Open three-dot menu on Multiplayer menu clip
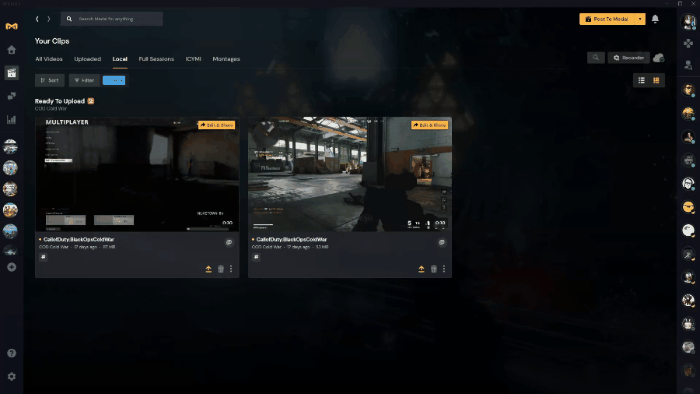Screen dimensions: 700x394 (x=231, y=269)
